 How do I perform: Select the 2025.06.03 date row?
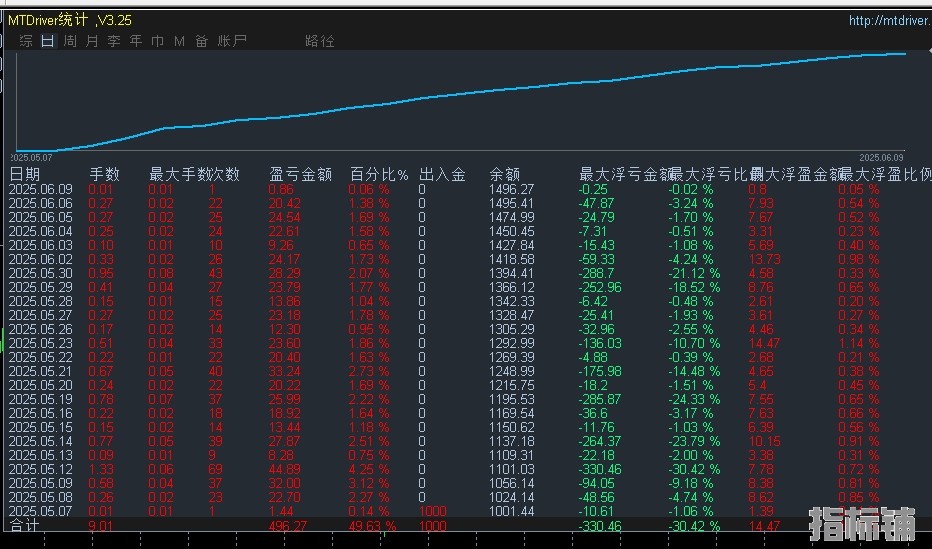point(40,245)
